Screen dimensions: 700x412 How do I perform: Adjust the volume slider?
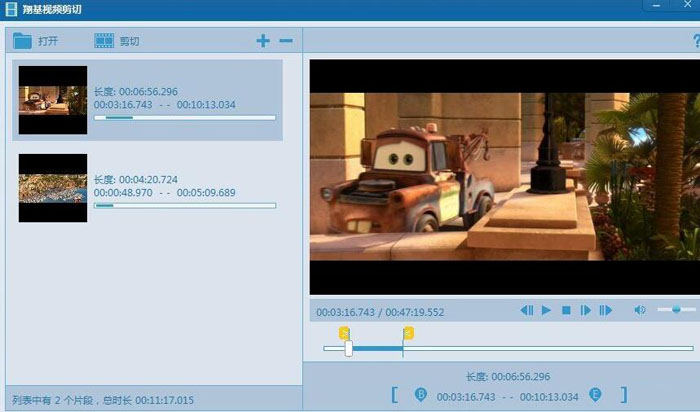tap(676, 309)
